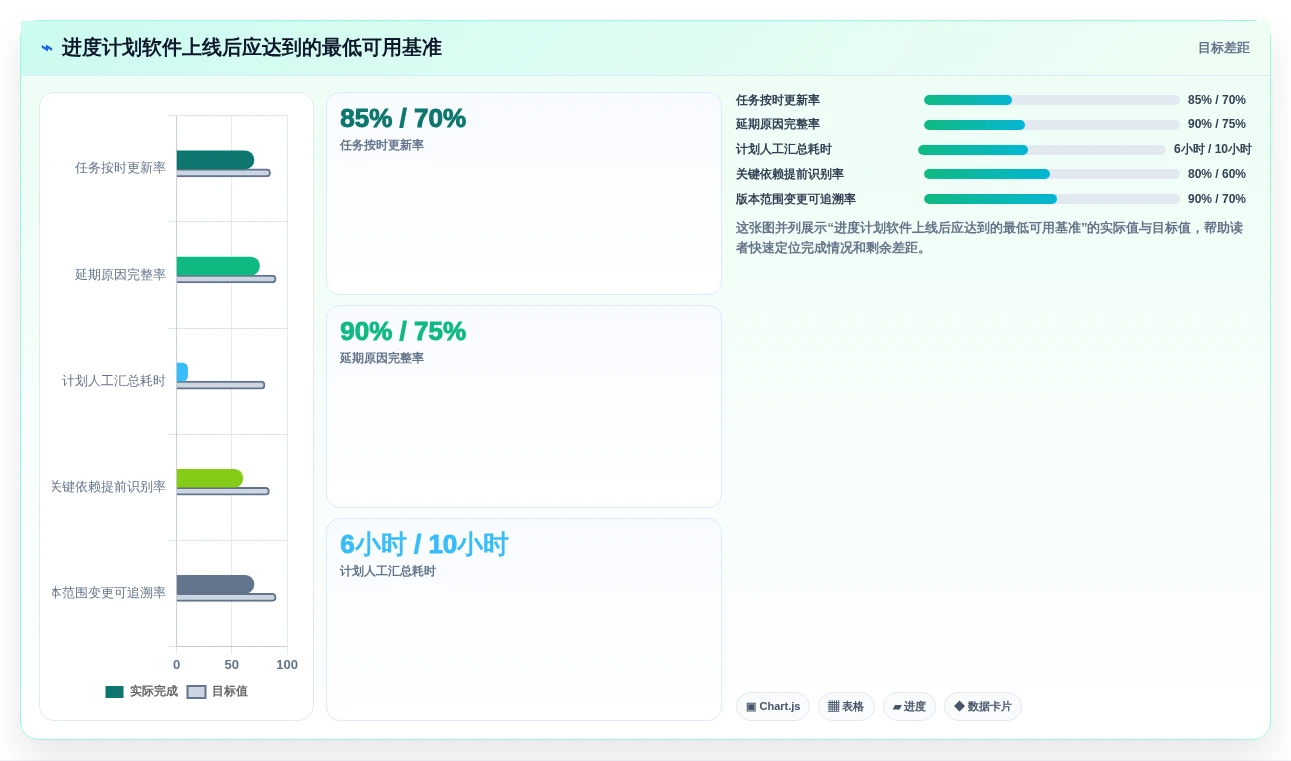Toggle the 目标值 legend entry
Viewport: 1291px width, 761px height.
pos(217,691)
